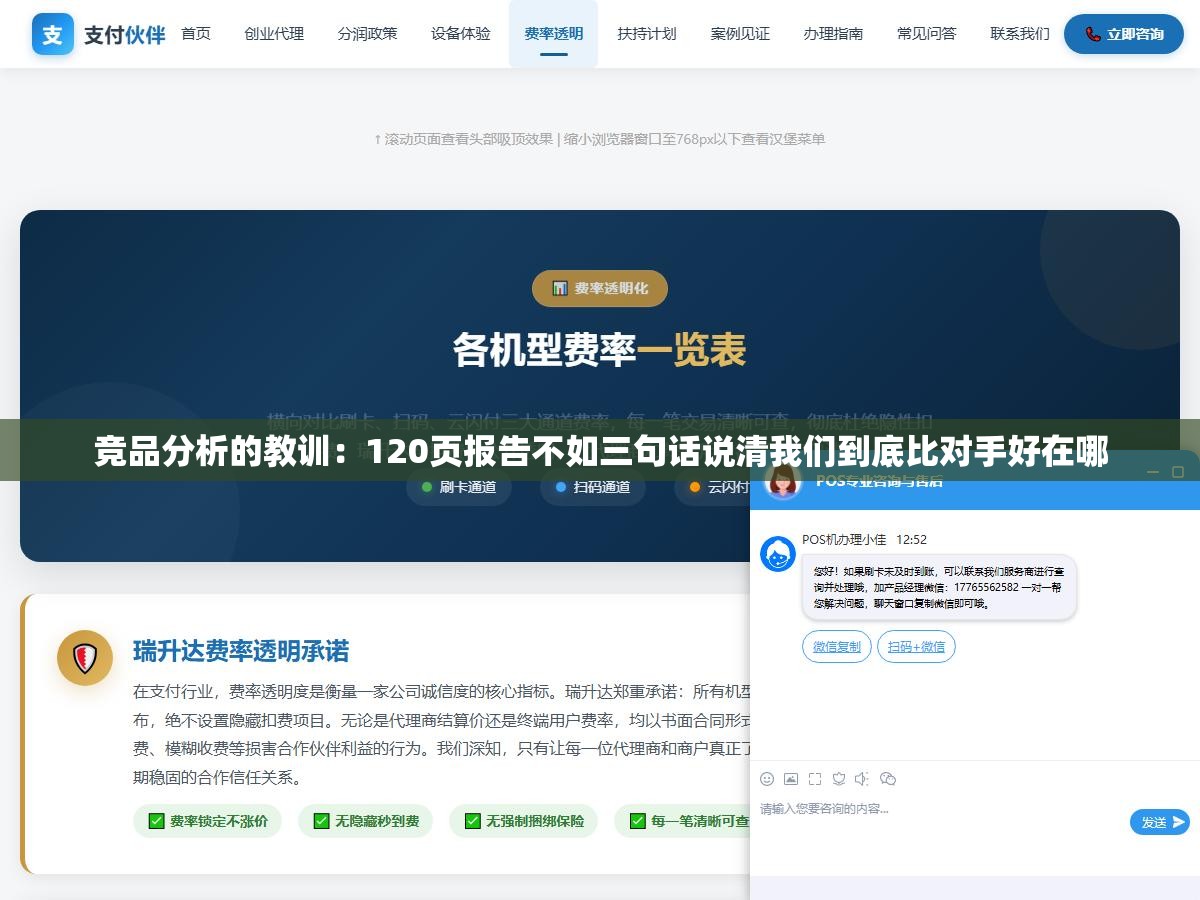
Task: Click the 发送 send button
Action: [x=1160, y=822]
